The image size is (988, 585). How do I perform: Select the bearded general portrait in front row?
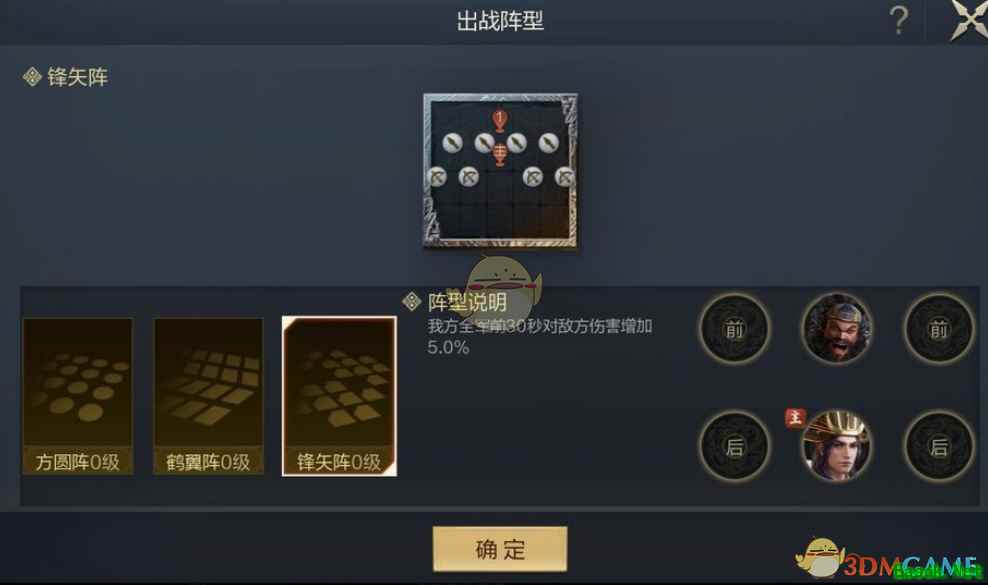[837, 328]
